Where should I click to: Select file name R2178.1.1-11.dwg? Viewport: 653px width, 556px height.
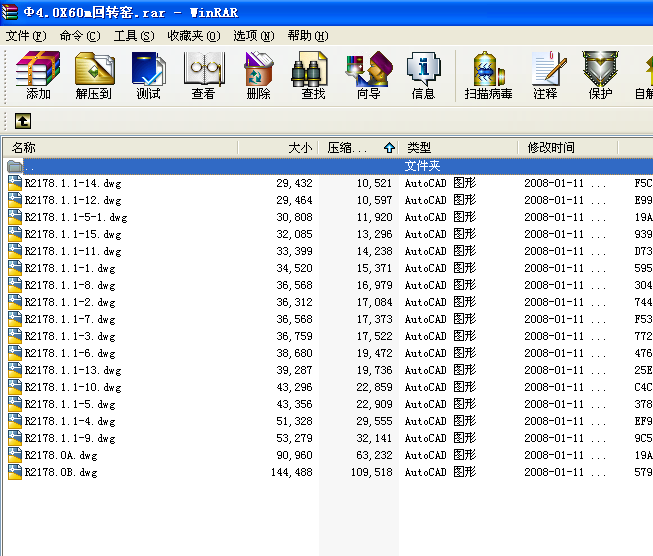[73, 252]
